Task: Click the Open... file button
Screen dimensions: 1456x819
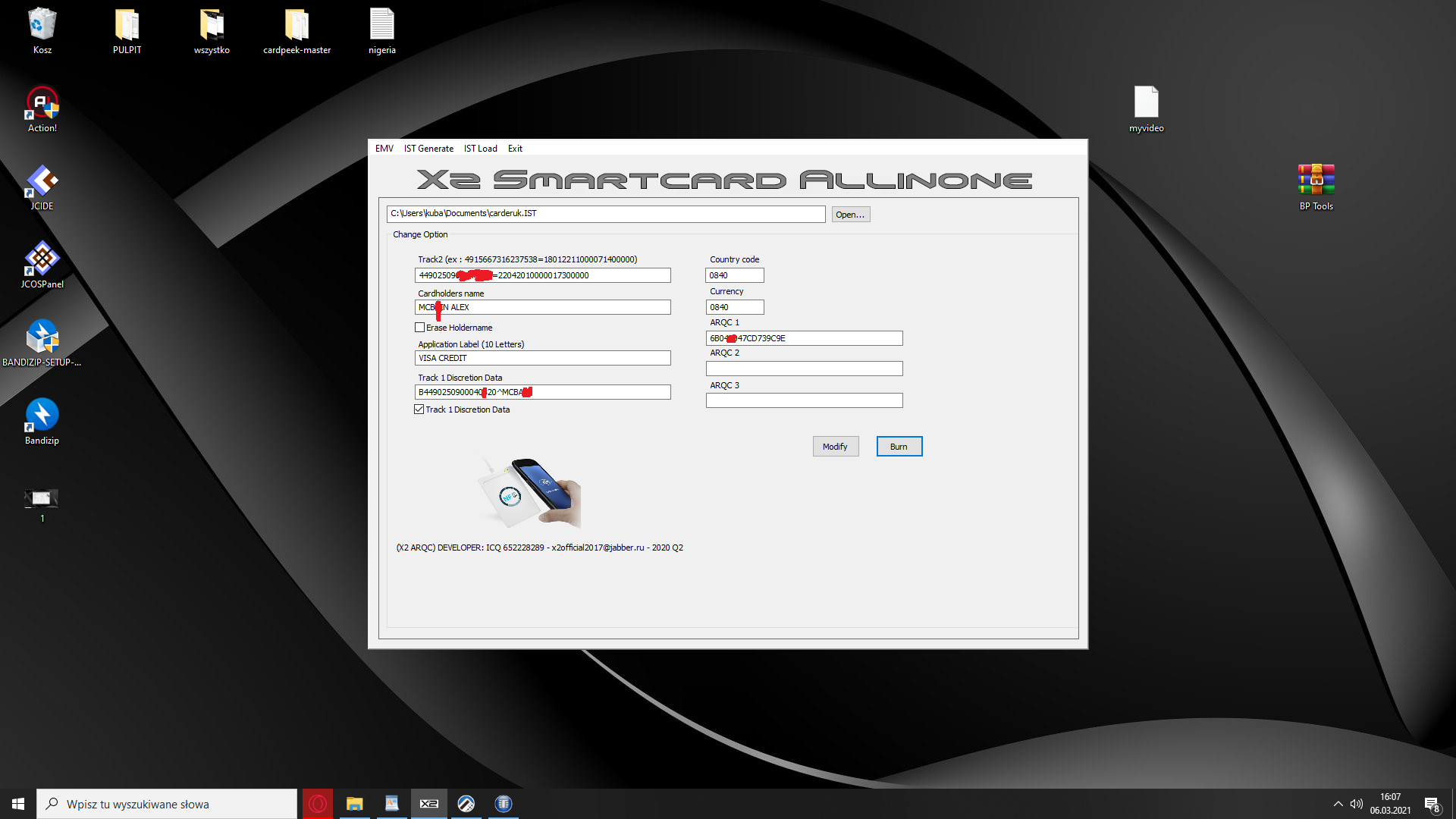Action: click(850, 215)
